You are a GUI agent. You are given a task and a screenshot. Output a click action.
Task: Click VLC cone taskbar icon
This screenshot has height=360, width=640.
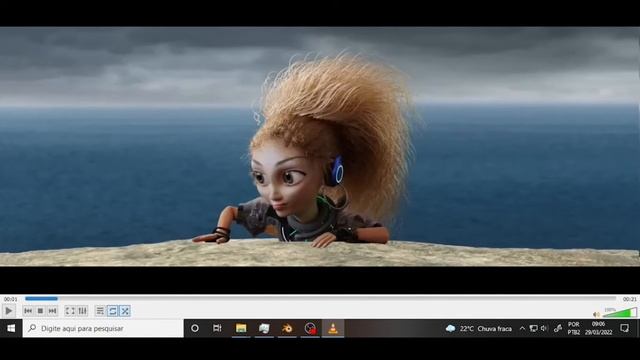click(333, 328)
